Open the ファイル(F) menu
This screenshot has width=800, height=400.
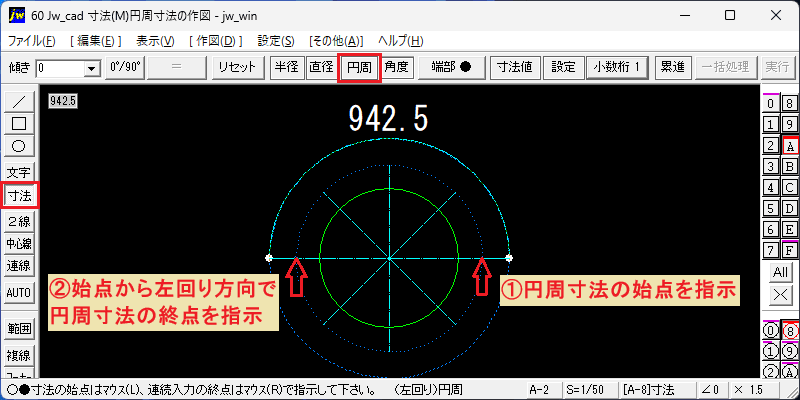click(32, 41)
